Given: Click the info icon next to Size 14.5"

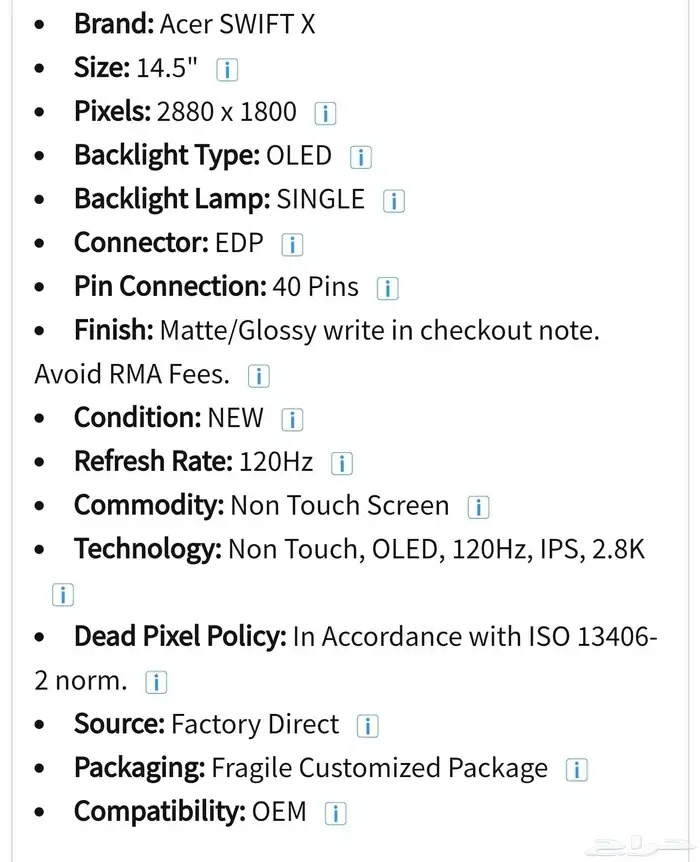Looking at the screenshot, I should tap(227, 70).
